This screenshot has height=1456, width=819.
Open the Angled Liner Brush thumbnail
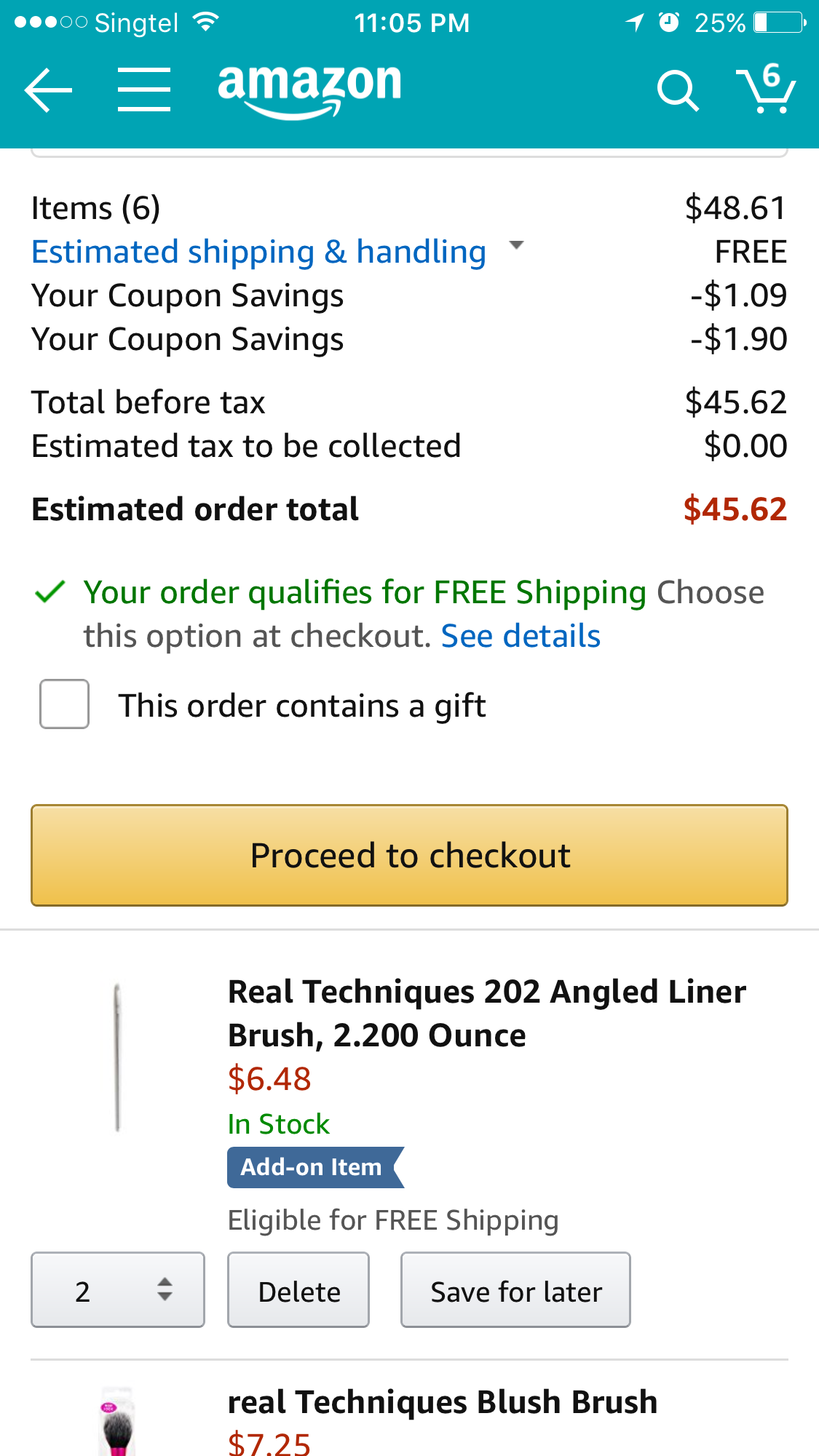(x=117, y=1057)
